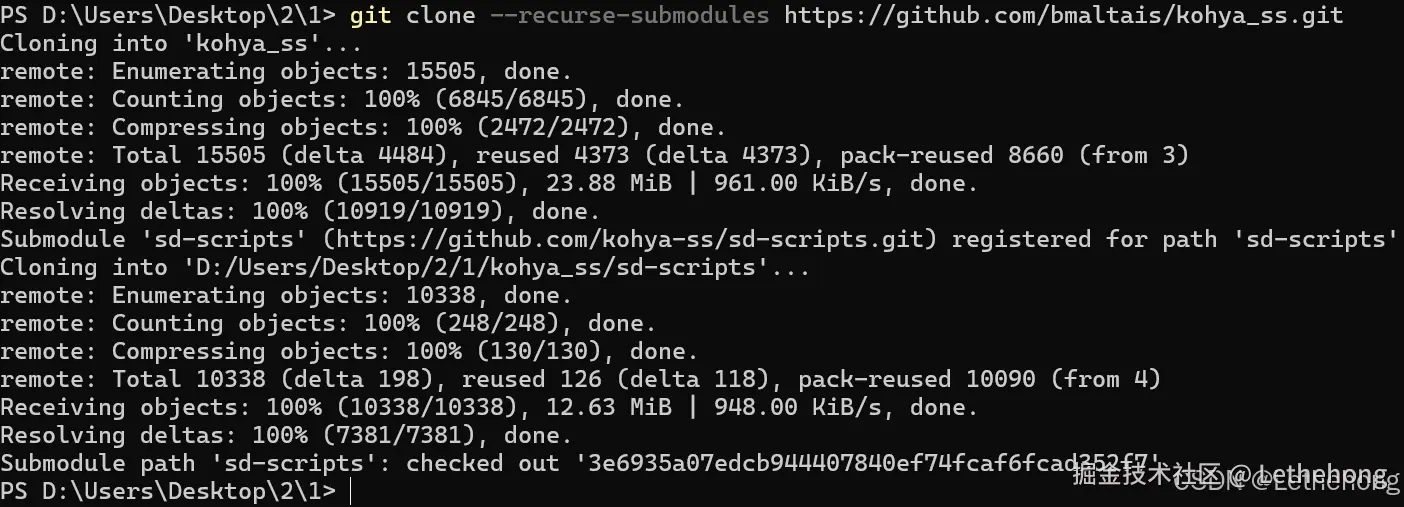Click the 'Resolving deltas: 100% (10919/10919)' line
The width and height of the screenshot is (1404, 507).
coord(300,211)
